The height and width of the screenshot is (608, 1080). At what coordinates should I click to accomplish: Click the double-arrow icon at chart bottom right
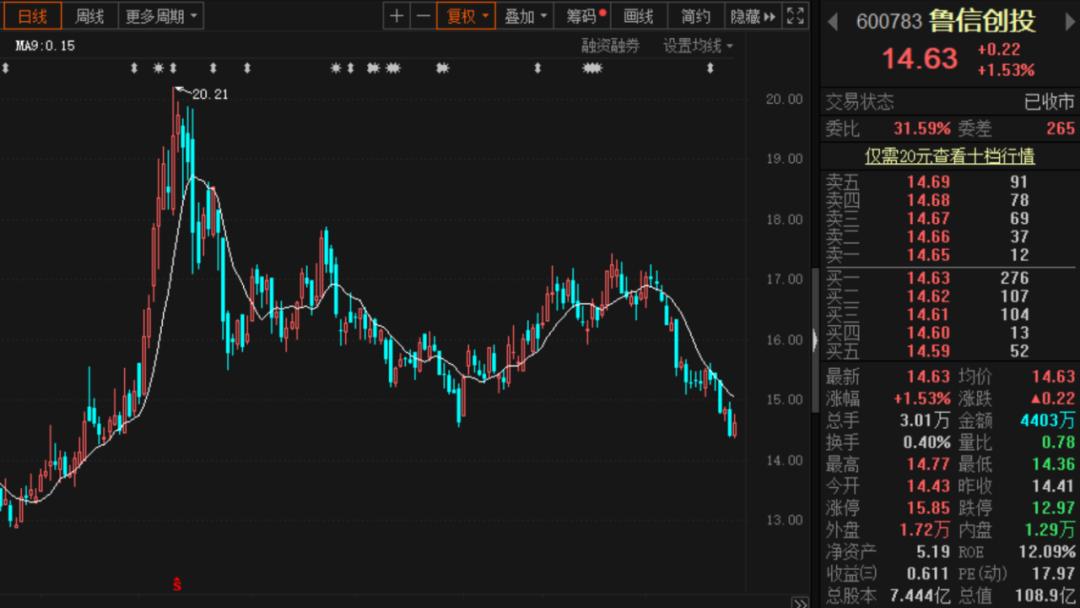pyautogui.click(x=799, y=602)
